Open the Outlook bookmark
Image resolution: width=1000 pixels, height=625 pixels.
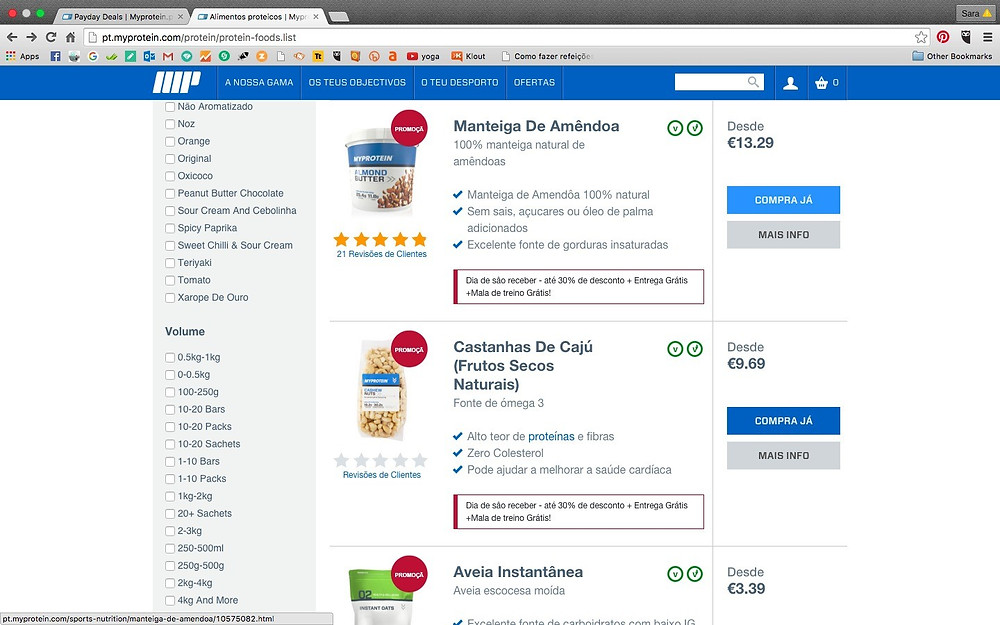(149, 56)
